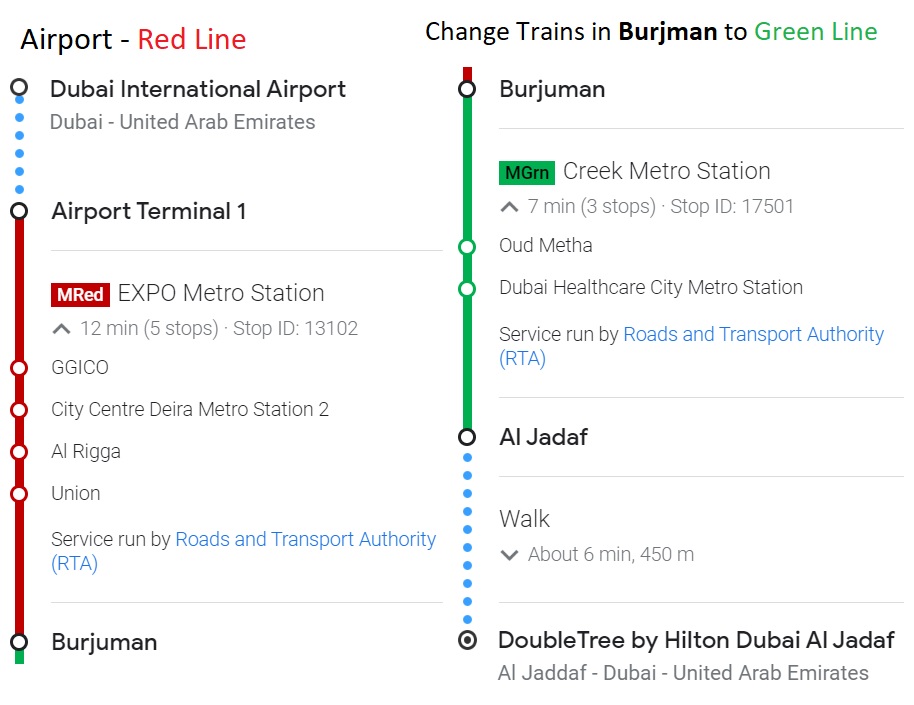Click the Union stop entry
This screenshot has width=914, height=705.
click(x=76, y=494)
